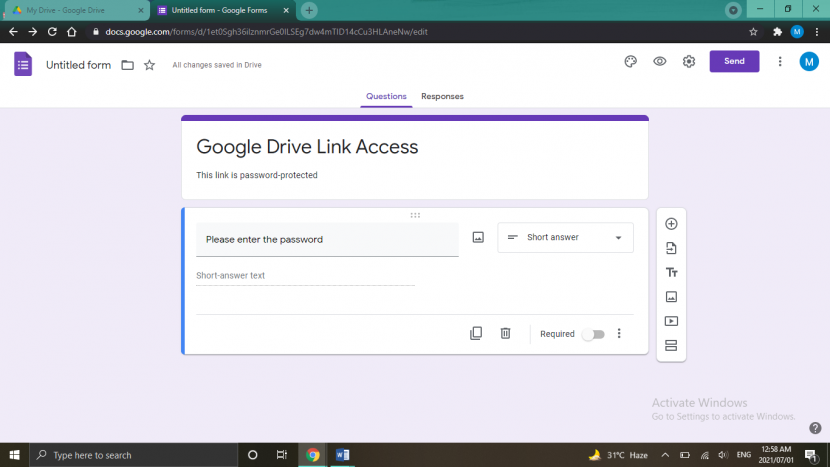This screenshot has width=830, height=467.
Task: Edit the form title Google Drive Link Access
Action: click(307, 147)
